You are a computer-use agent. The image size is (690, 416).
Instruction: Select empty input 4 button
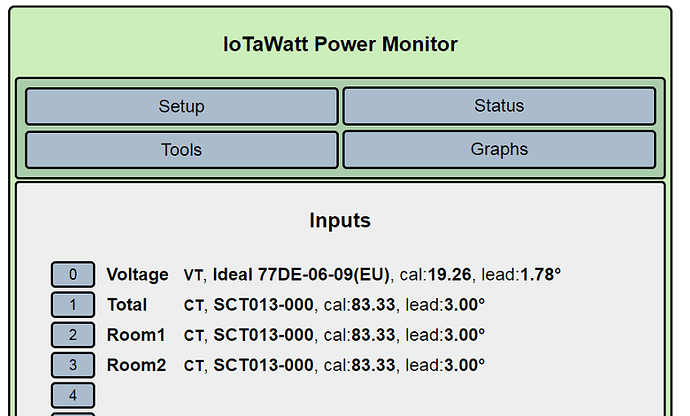73,395
